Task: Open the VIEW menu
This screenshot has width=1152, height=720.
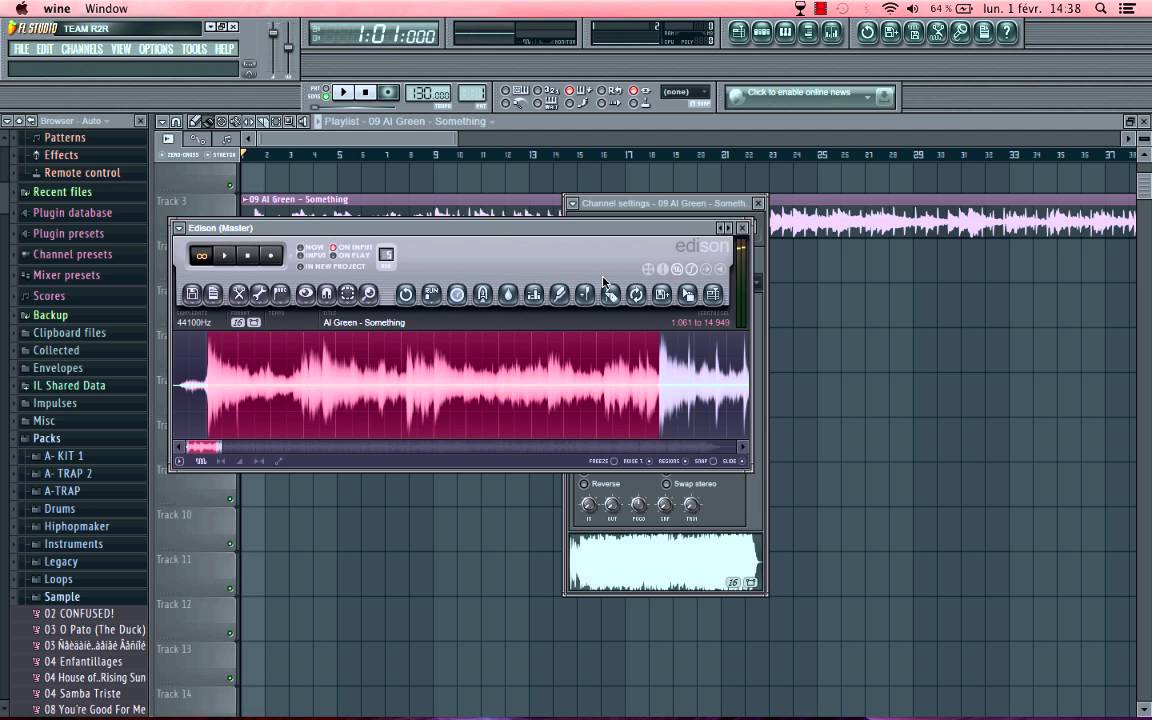Action: click(x=120, y=48)
